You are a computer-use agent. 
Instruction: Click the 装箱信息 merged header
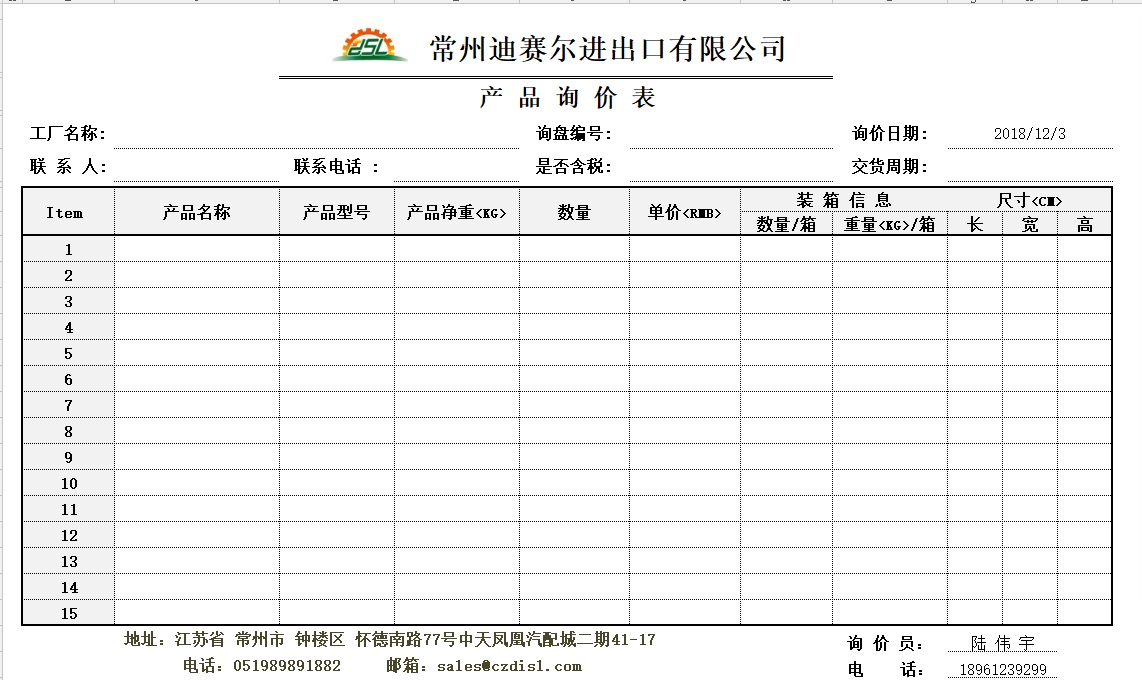[x=843, y=200]
